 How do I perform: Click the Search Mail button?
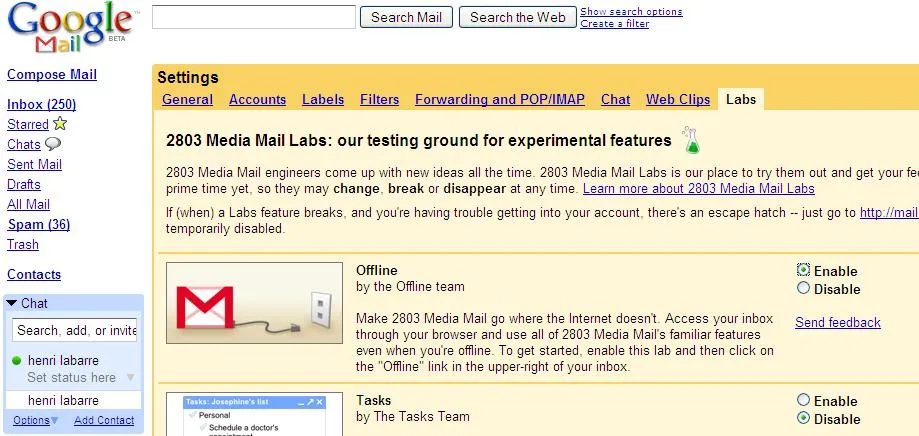[x=406, y=17]
